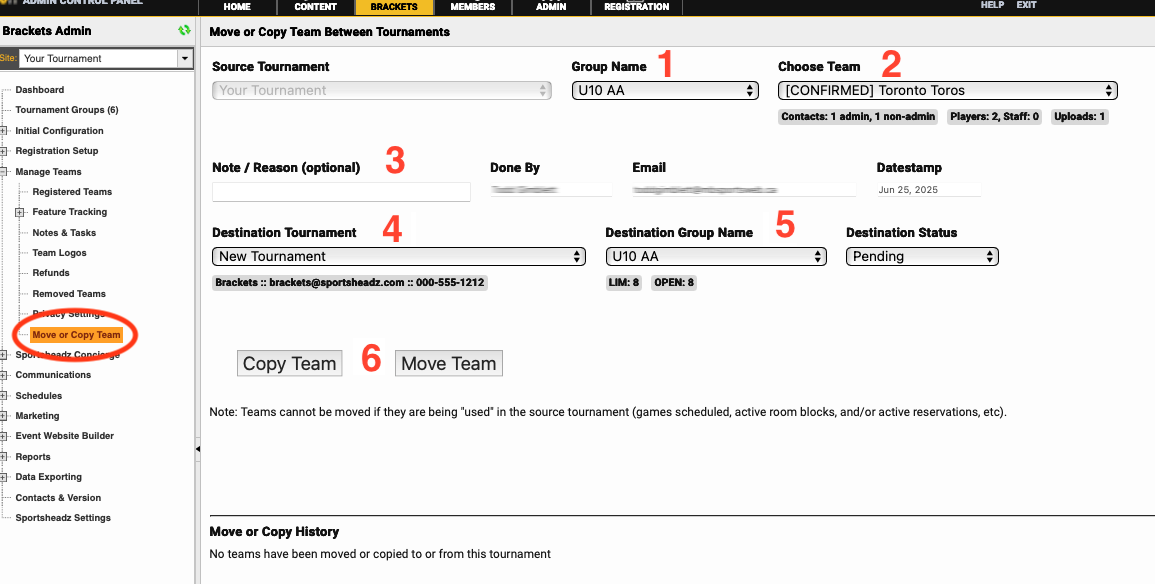Collapse the Manage Teams node
This screenshot has width=1155, height=584.
pos(4,172)
